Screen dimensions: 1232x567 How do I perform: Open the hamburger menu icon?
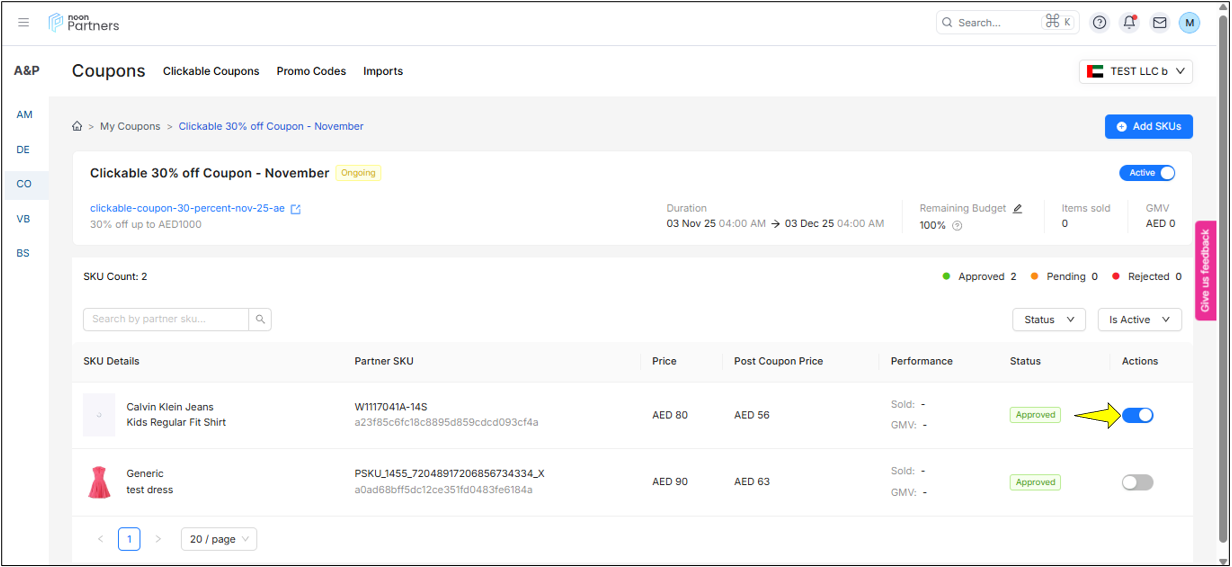(x=24, y=22)
